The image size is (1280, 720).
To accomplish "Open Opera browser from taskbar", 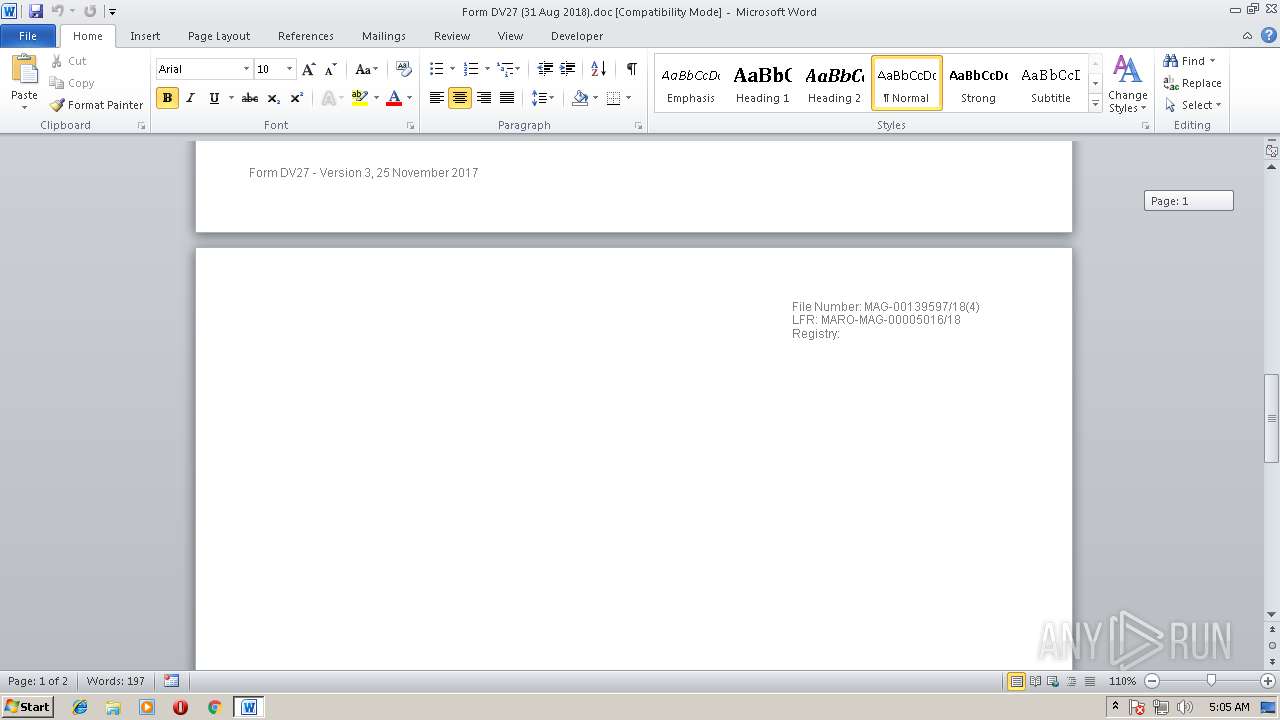I will pyautogui.click(x=180, y=707).
